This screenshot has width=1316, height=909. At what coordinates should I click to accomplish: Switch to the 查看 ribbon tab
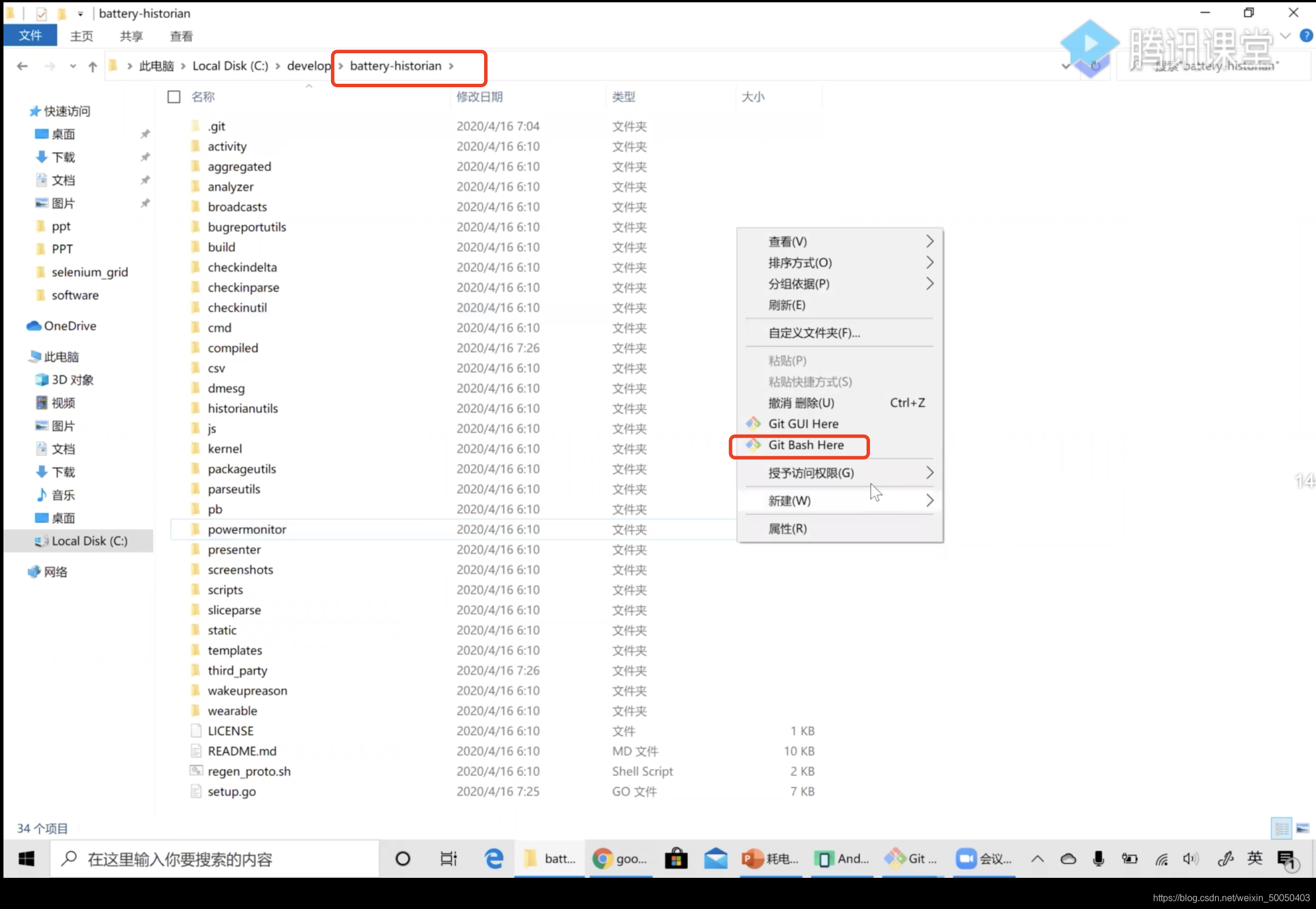[181, 36]
